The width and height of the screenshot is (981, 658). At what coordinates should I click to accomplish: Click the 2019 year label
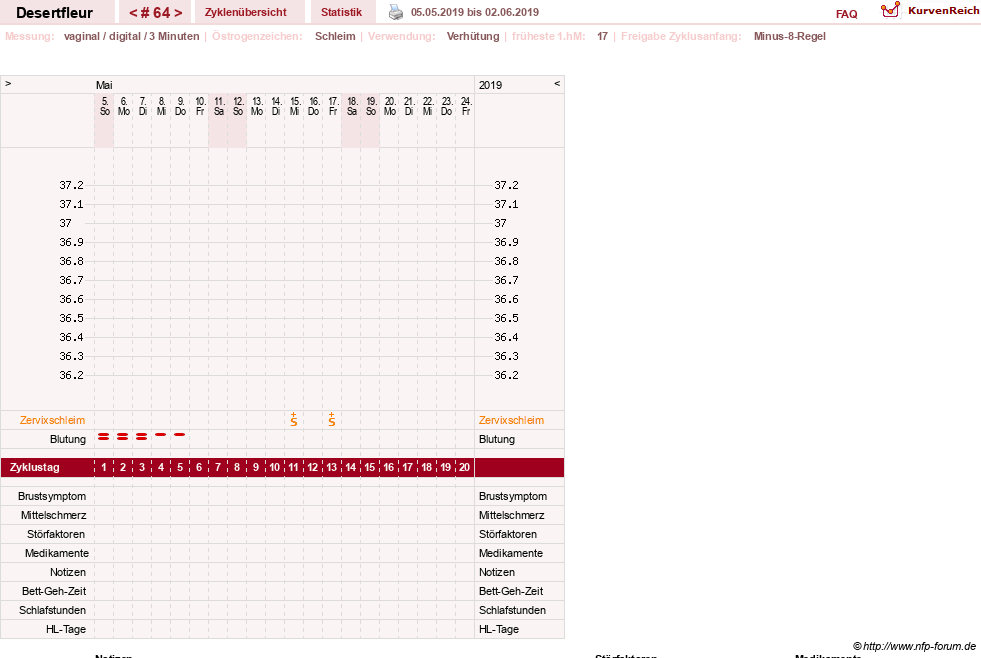click(x=490, y=85)
